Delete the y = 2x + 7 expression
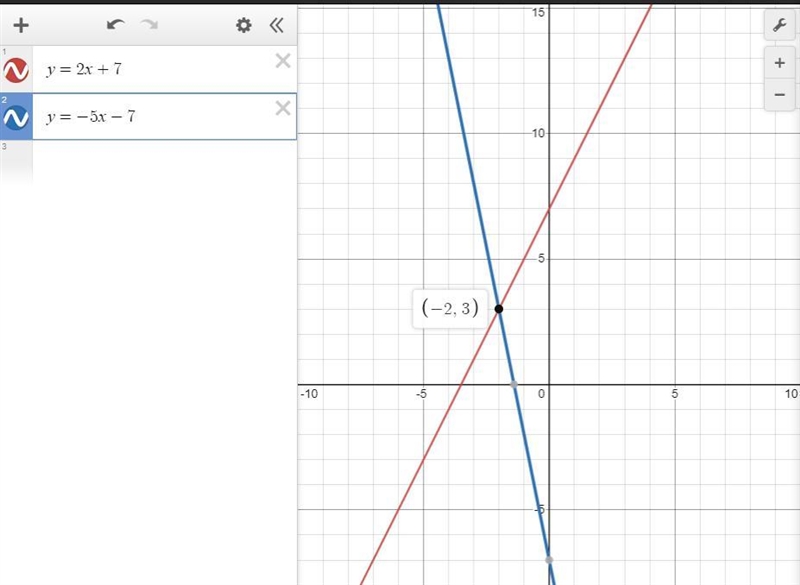Image resolution: width=800 pixels, height=585 pixels. (x=283, y=61)
